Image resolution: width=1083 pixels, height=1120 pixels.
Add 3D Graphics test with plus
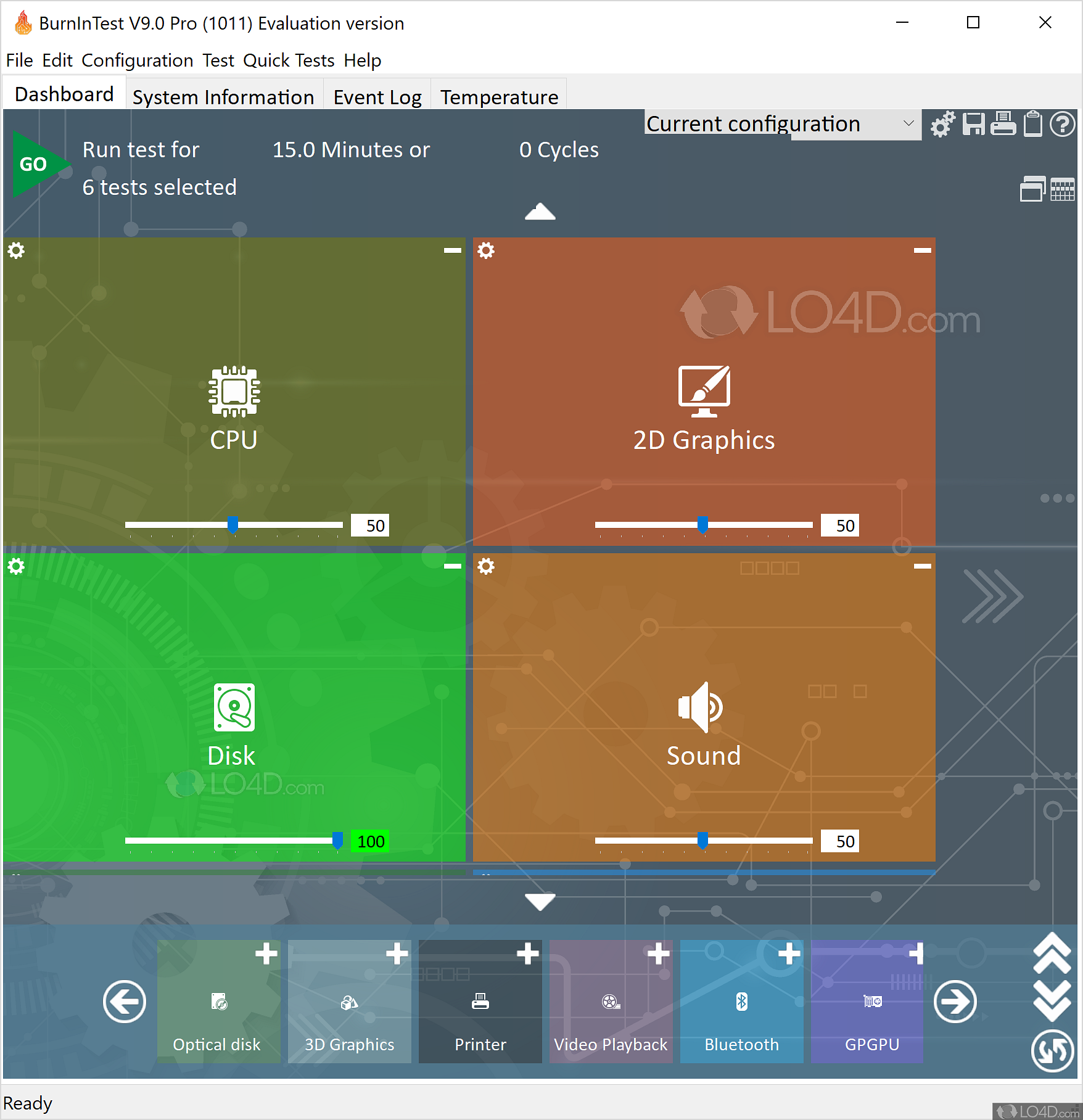coord(397,953)
